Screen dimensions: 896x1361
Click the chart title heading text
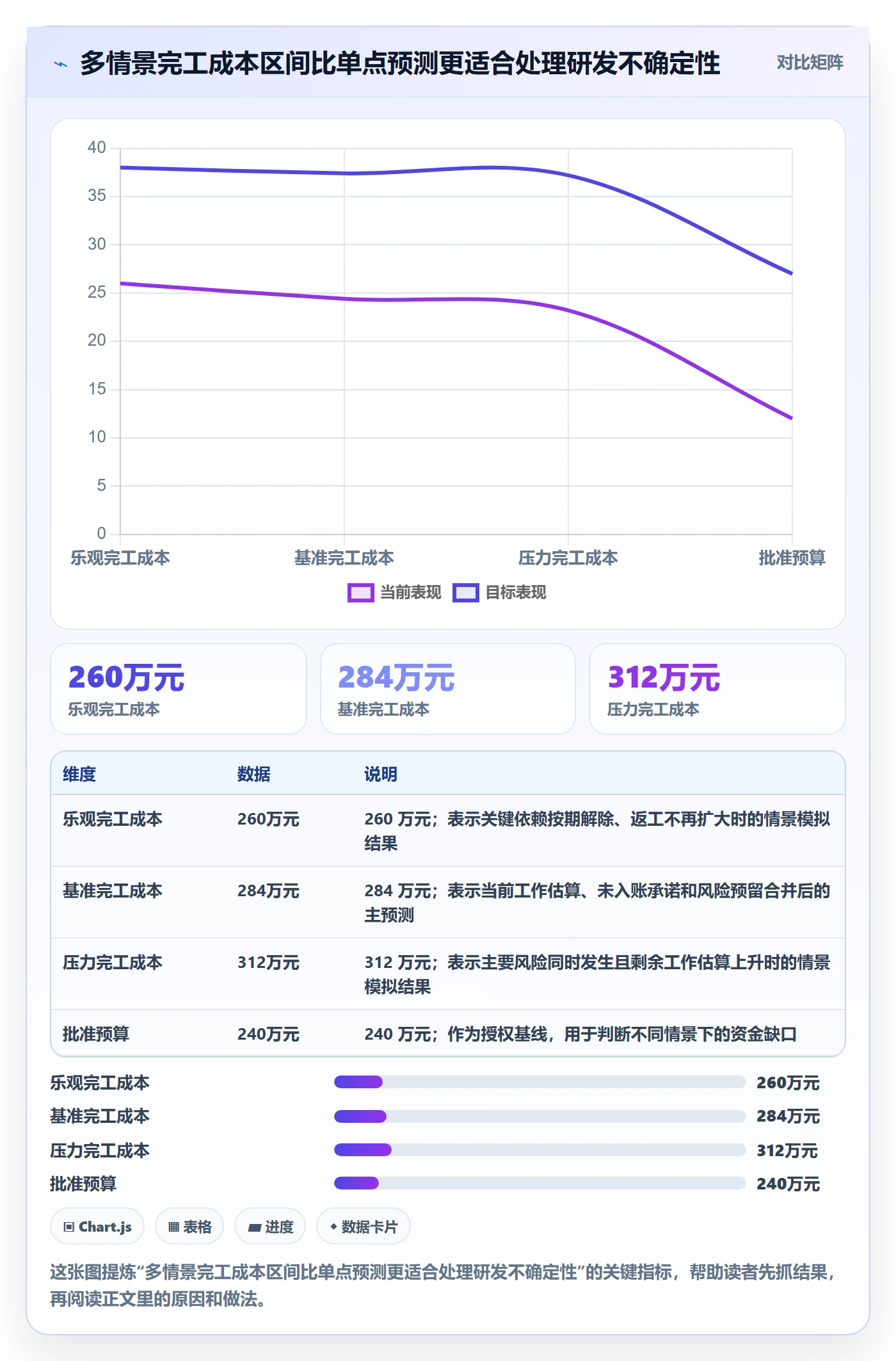(400, 63)
